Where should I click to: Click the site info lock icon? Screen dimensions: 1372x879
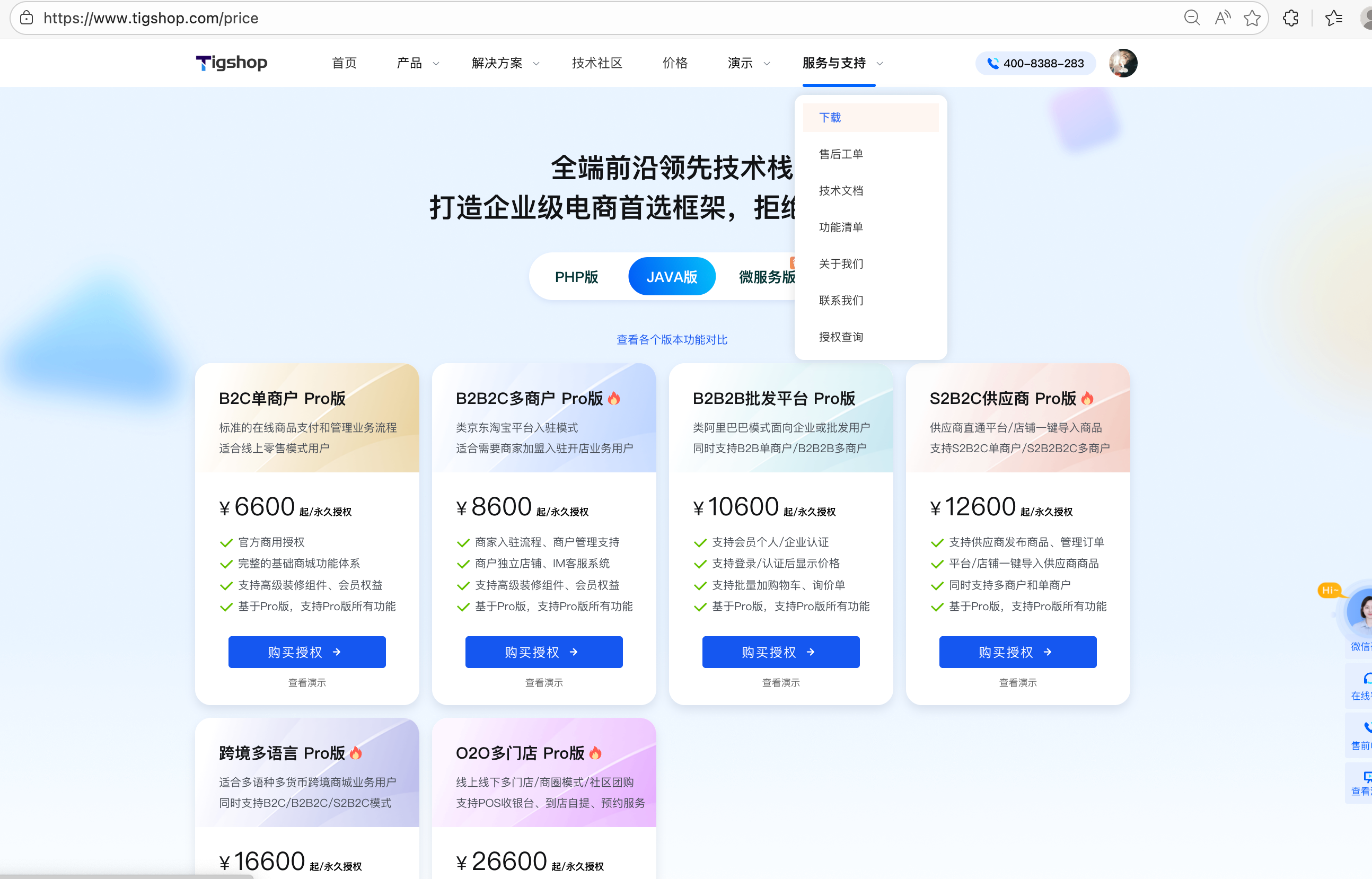(27, 17)
